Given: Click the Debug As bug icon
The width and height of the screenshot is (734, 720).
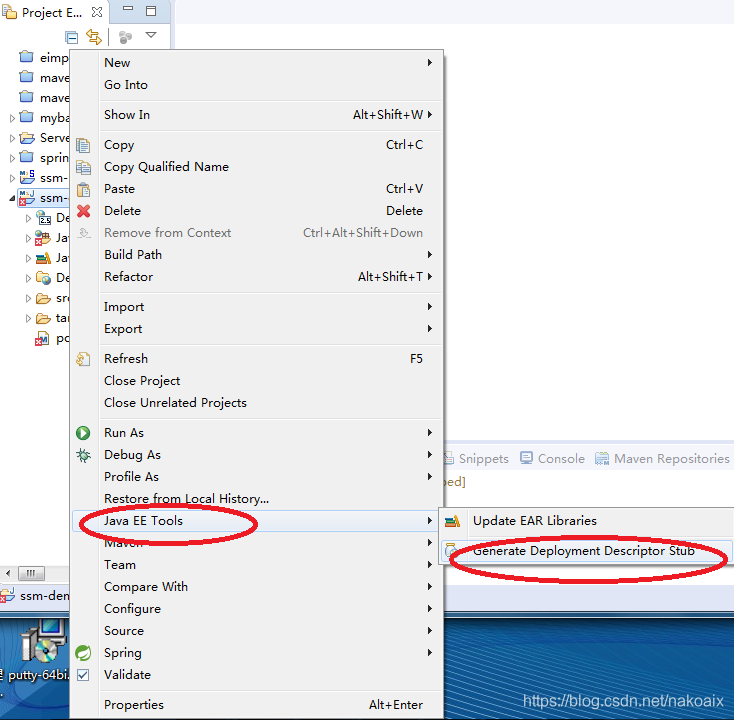Looking at the screenshot, I should point(83,455).
